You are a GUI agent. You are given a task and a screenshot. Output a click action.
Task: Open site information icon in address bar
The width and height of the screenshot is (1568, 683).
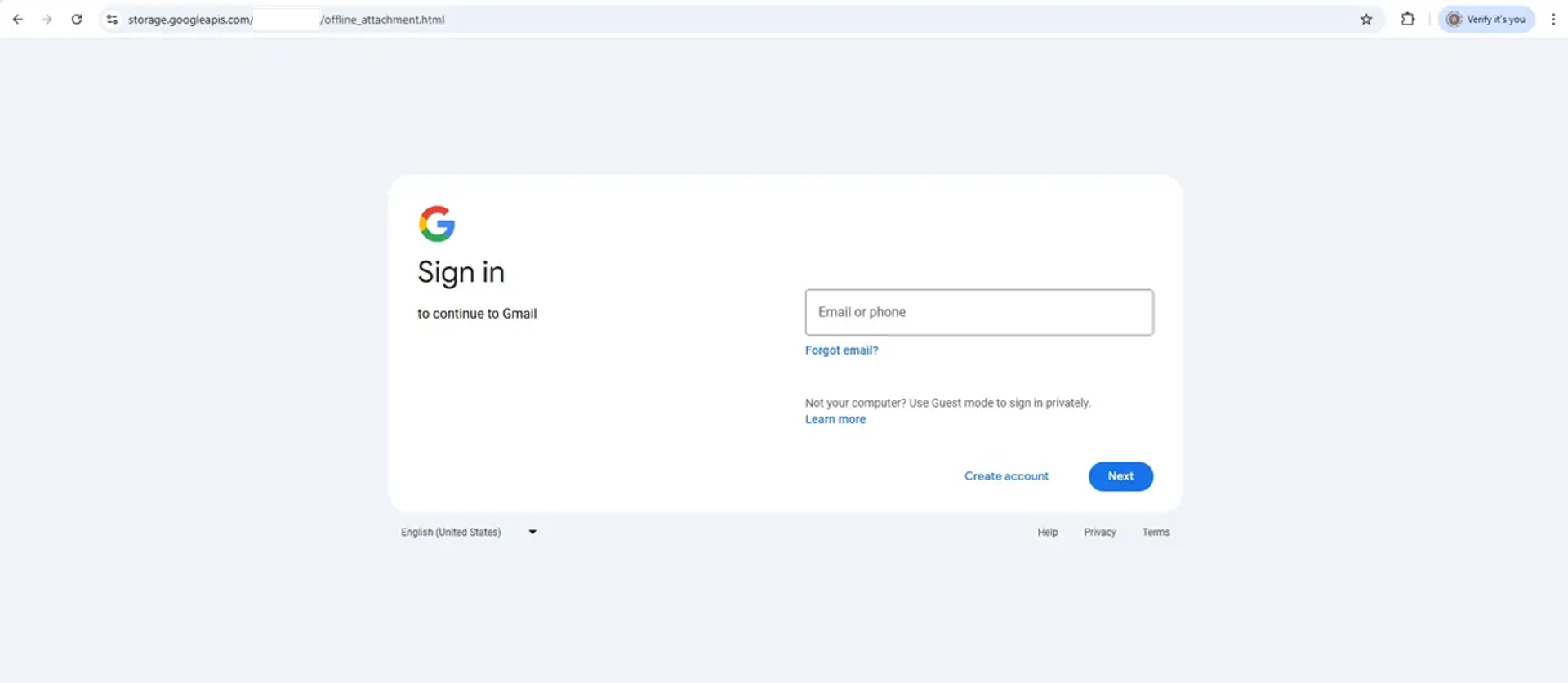(x=112, y=20)
